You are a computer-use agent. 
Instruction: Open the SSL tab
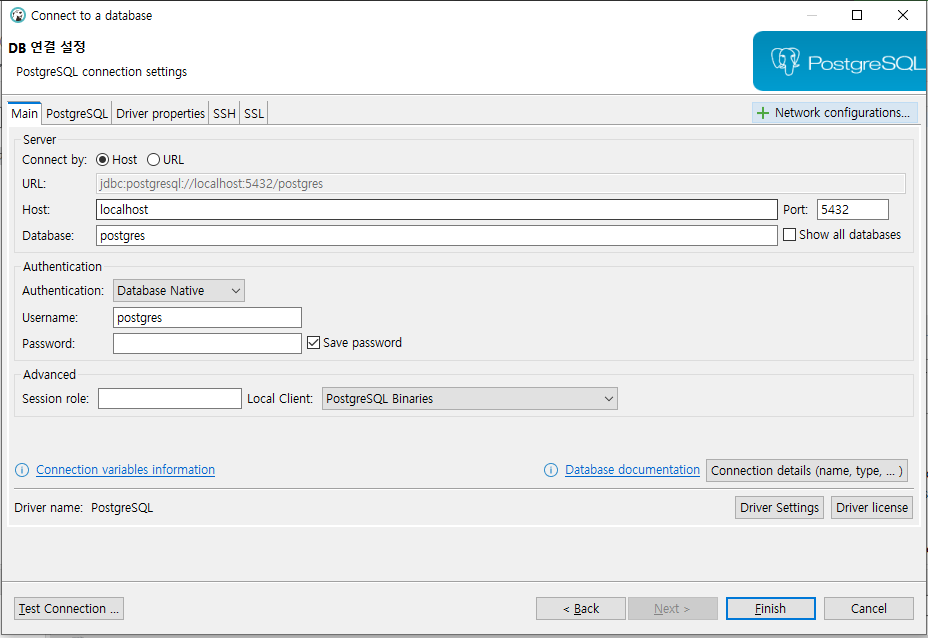[254, 114]
